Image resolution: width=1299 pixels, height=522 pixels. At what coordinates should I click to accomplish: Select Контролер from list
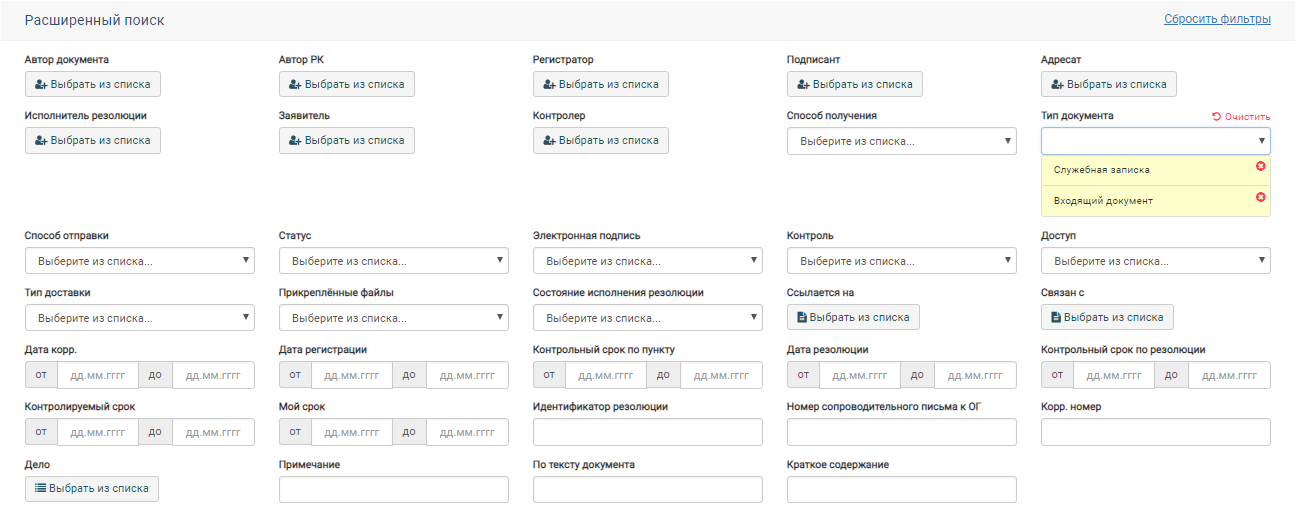pos(600,141)
